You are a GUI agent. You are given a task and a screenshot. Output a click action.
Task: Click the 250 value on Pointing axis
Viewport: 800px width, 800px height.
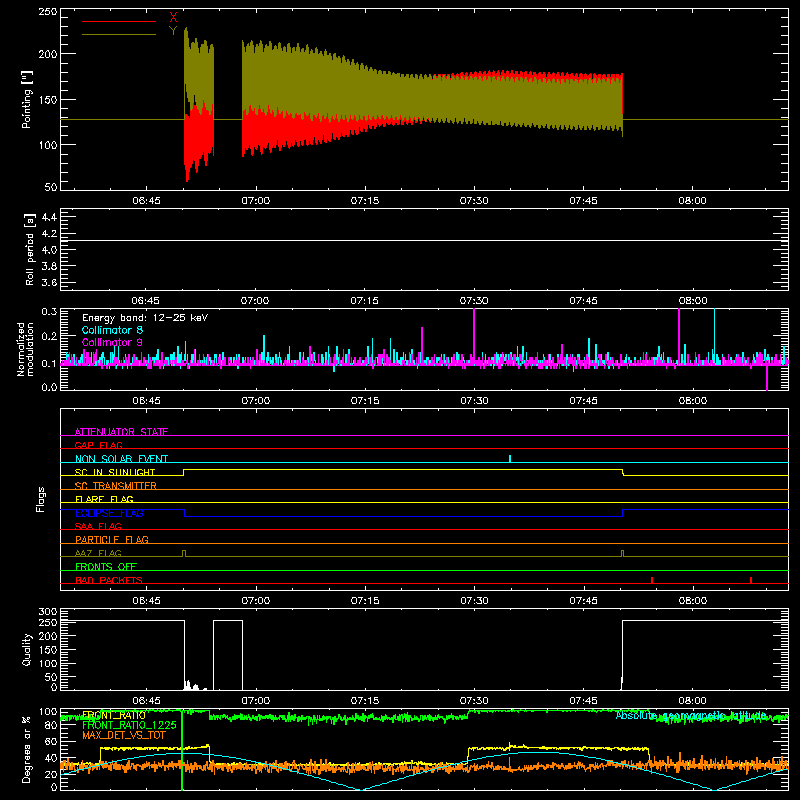click(x=47, y=11)
